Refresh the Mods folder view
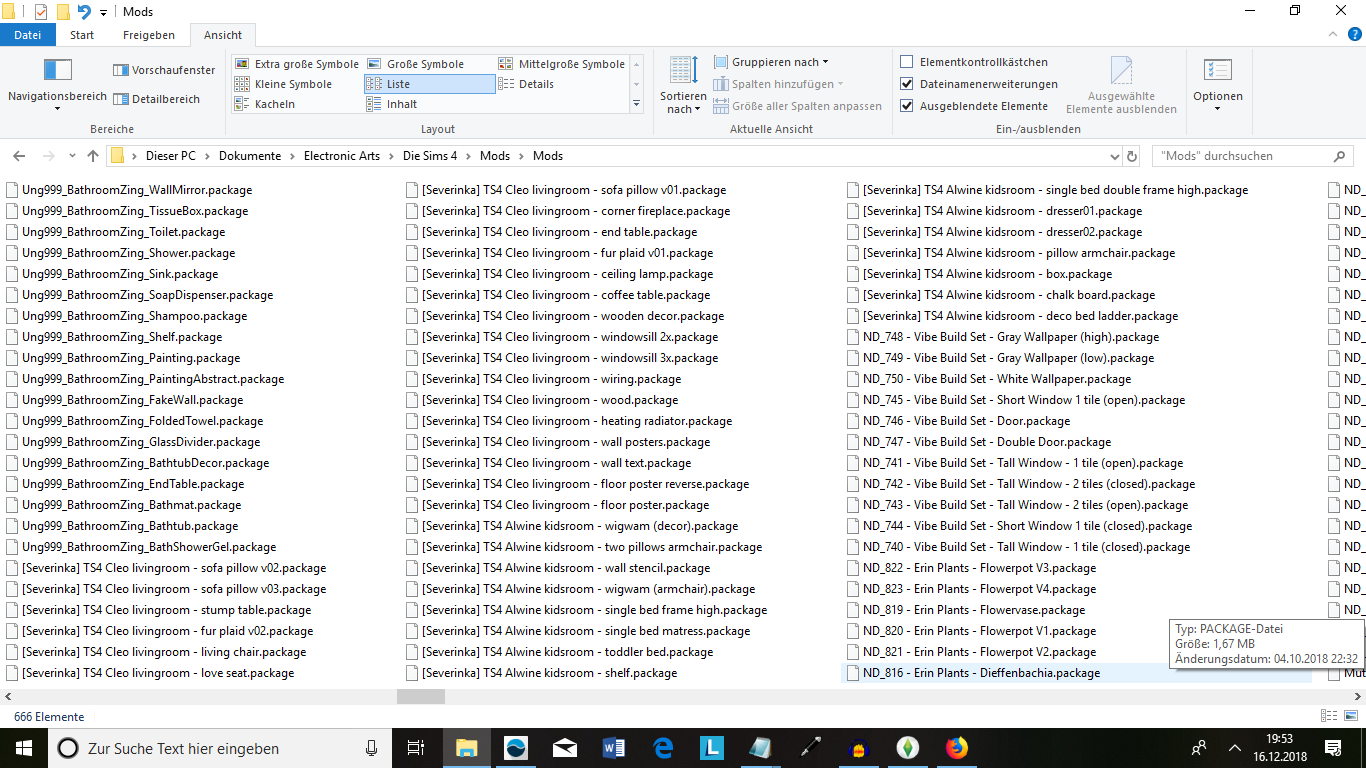The image size is (1366, 768). coord(1132,156)
